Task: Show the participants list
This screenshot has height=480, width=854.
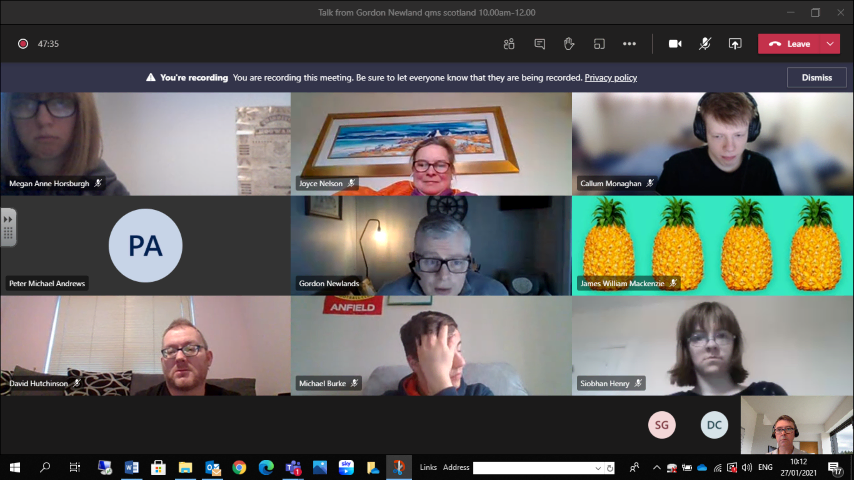Action: (x=509, y=44)
